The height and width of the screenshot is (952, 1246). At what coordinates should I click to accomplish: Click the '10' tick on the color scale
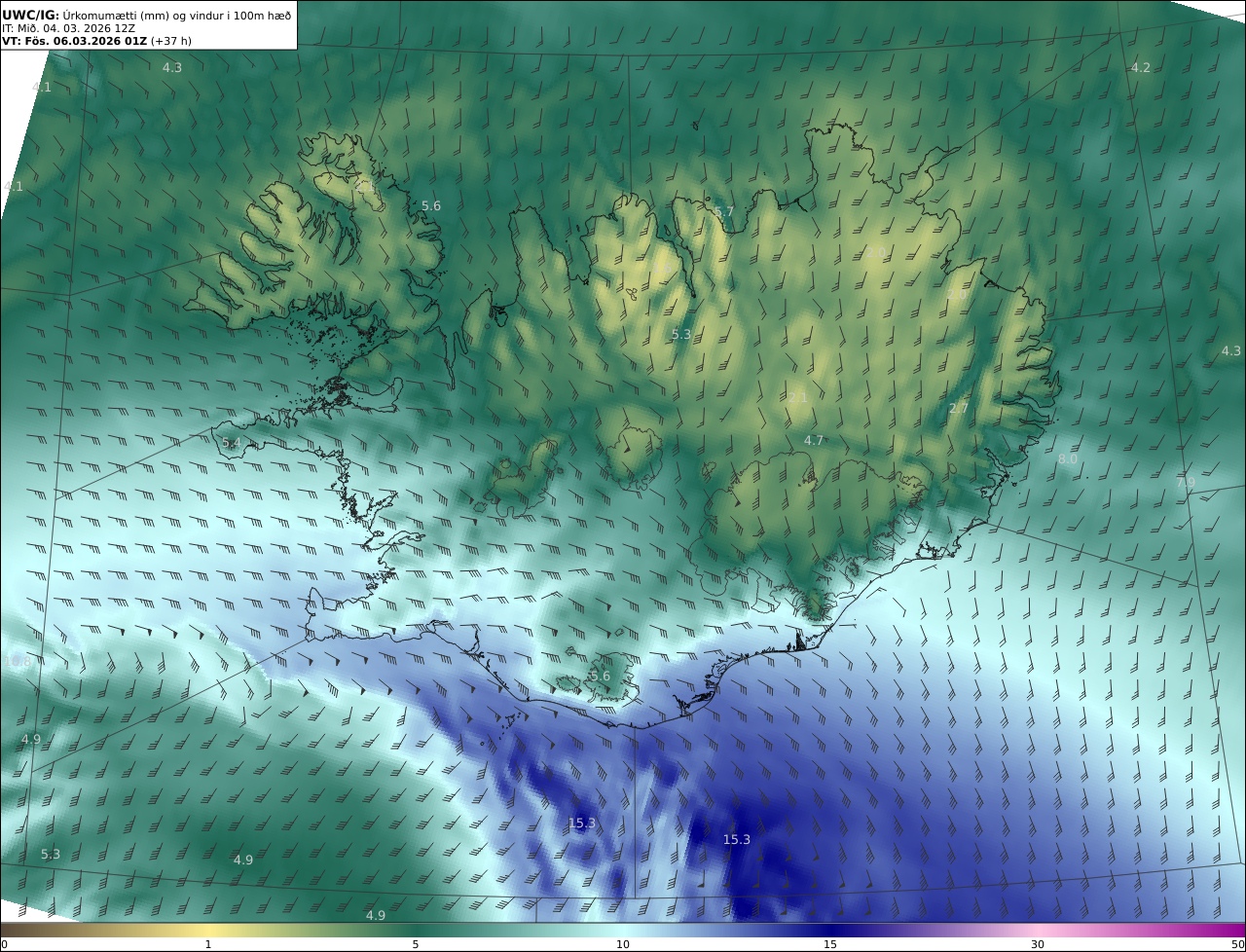coord(623,944)
